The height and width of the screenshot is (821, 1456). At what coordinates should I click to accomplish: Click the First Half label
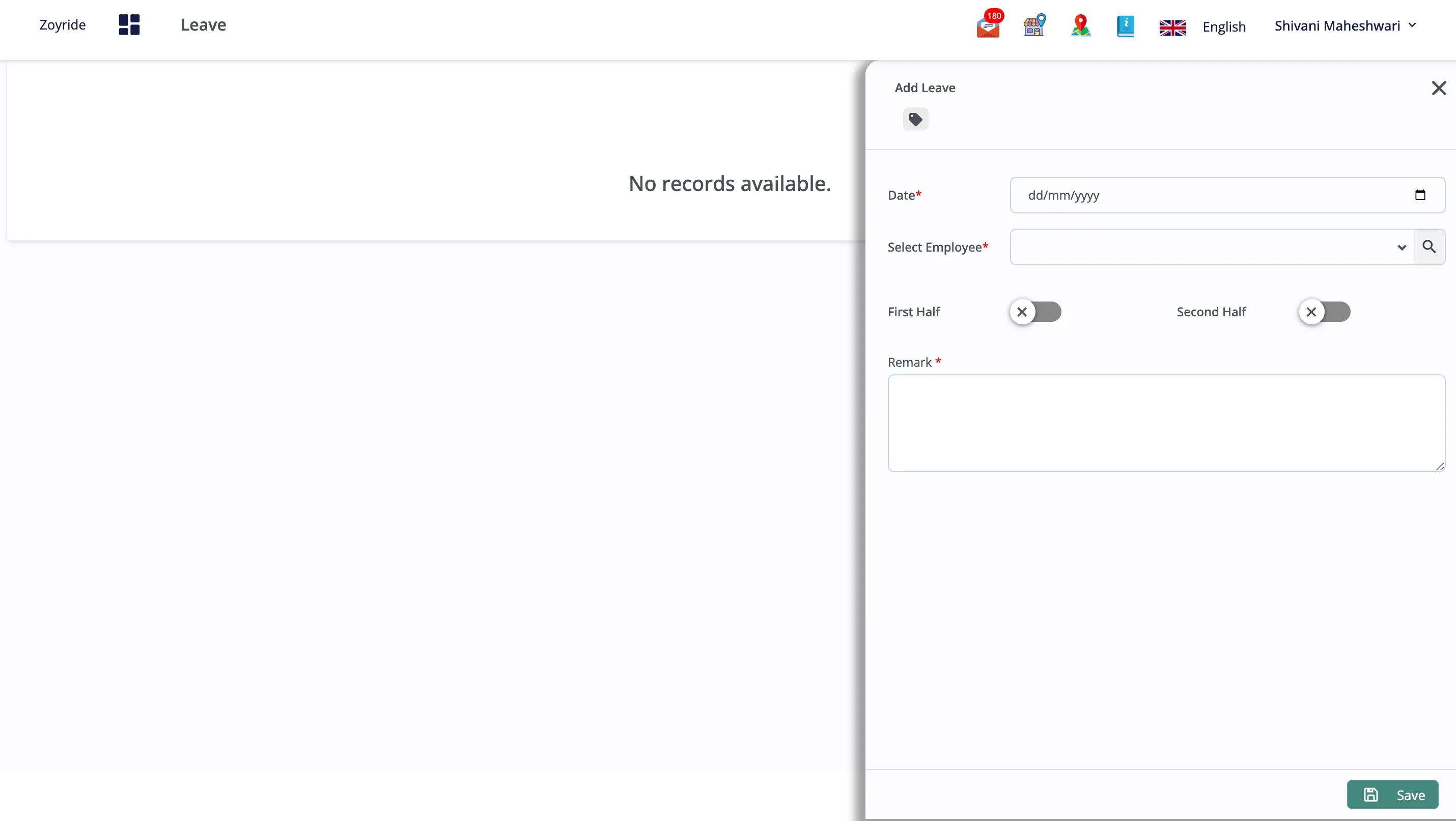913,312
